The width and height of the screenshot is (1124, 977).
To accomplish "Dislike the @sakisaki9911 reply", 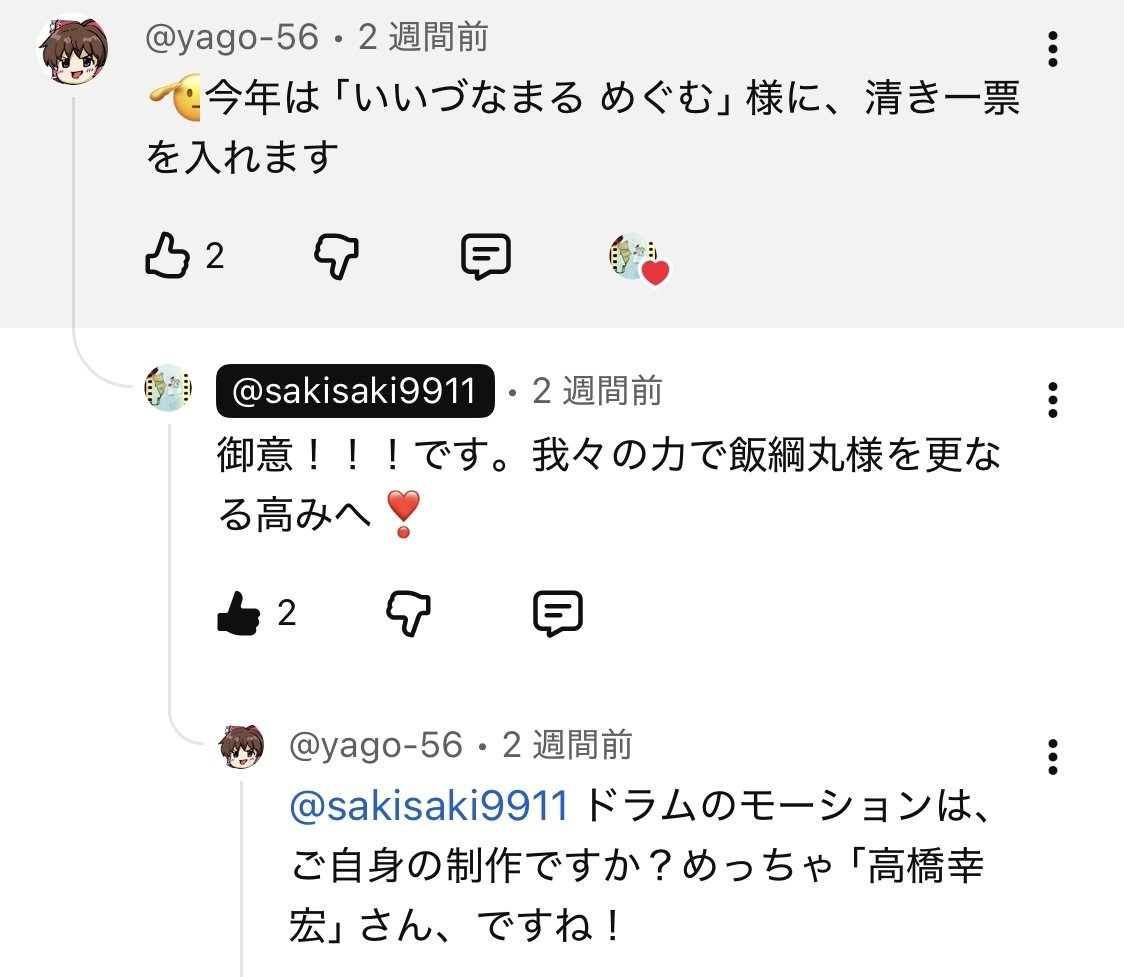I will (408, 612).
